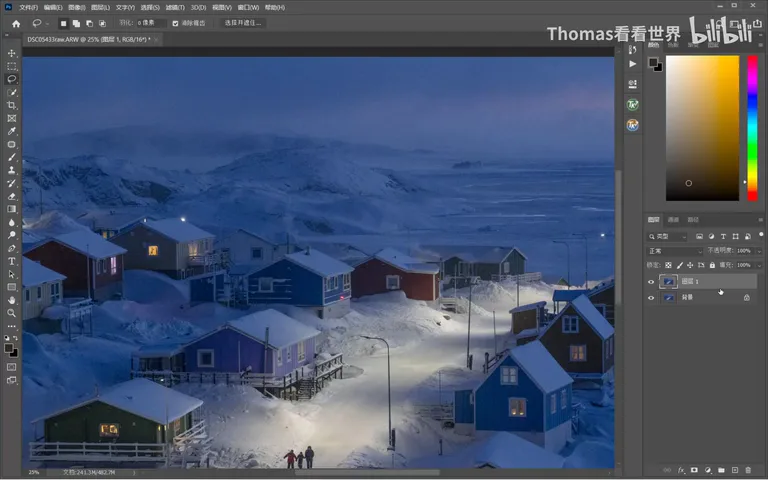Open the File menu
Image resolution: width=768 pixels, height=480 pixels.
[28, 7]
